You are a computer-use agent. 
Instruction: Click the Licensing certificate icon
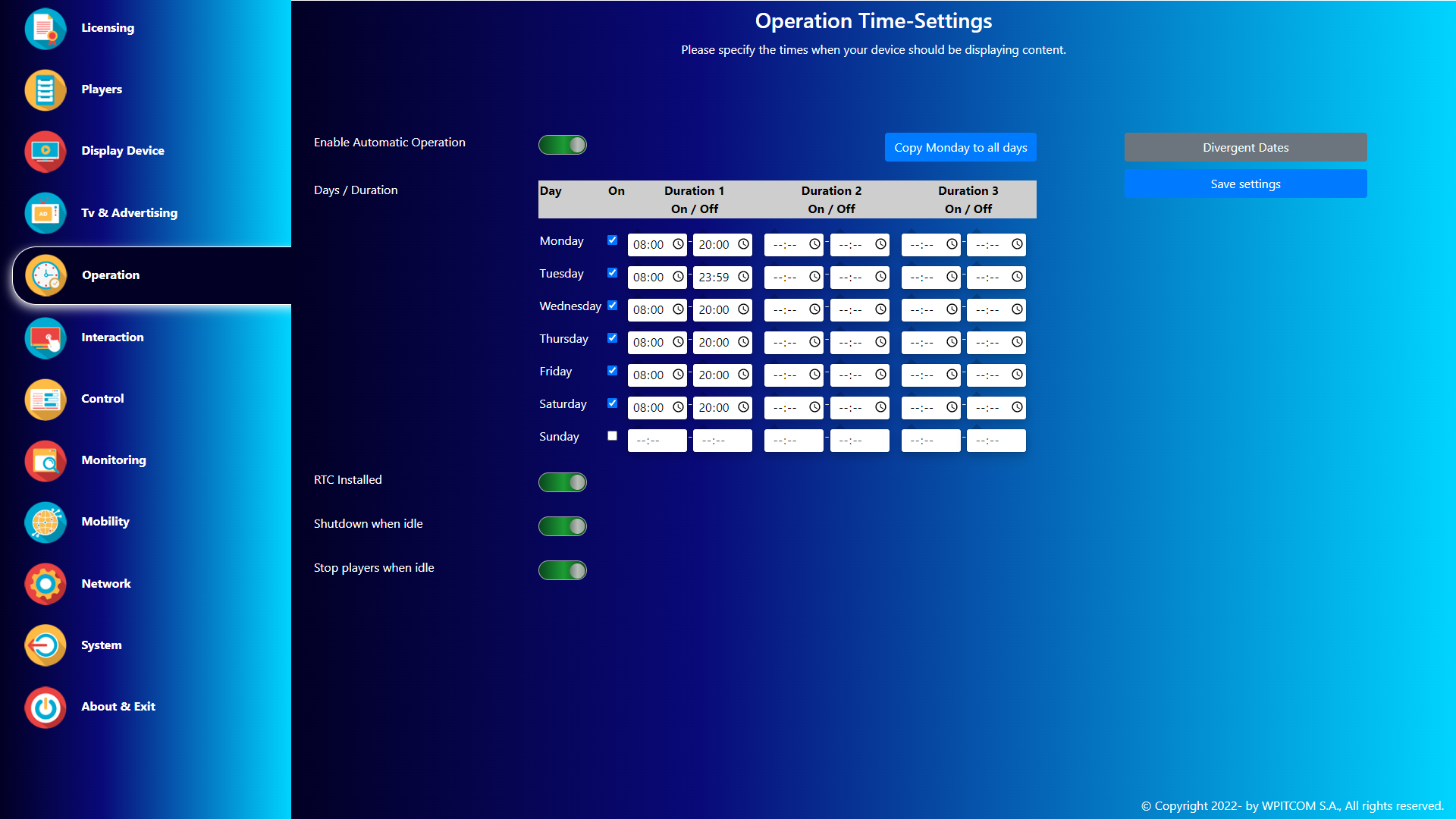click(x=45, y=28)
